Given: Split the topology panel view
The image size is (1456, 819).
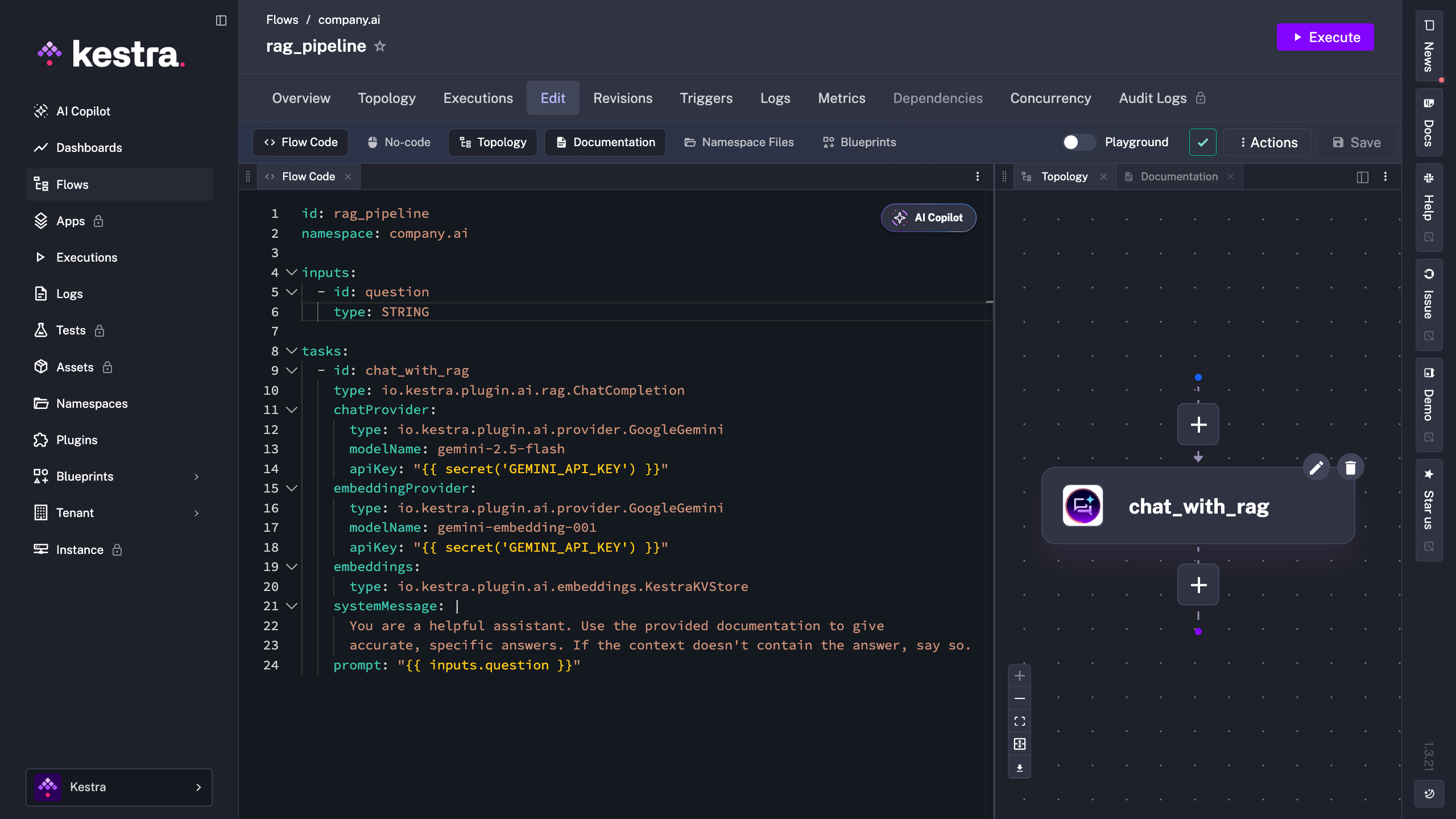Looking at the screenshot, I should point(1362,177).
